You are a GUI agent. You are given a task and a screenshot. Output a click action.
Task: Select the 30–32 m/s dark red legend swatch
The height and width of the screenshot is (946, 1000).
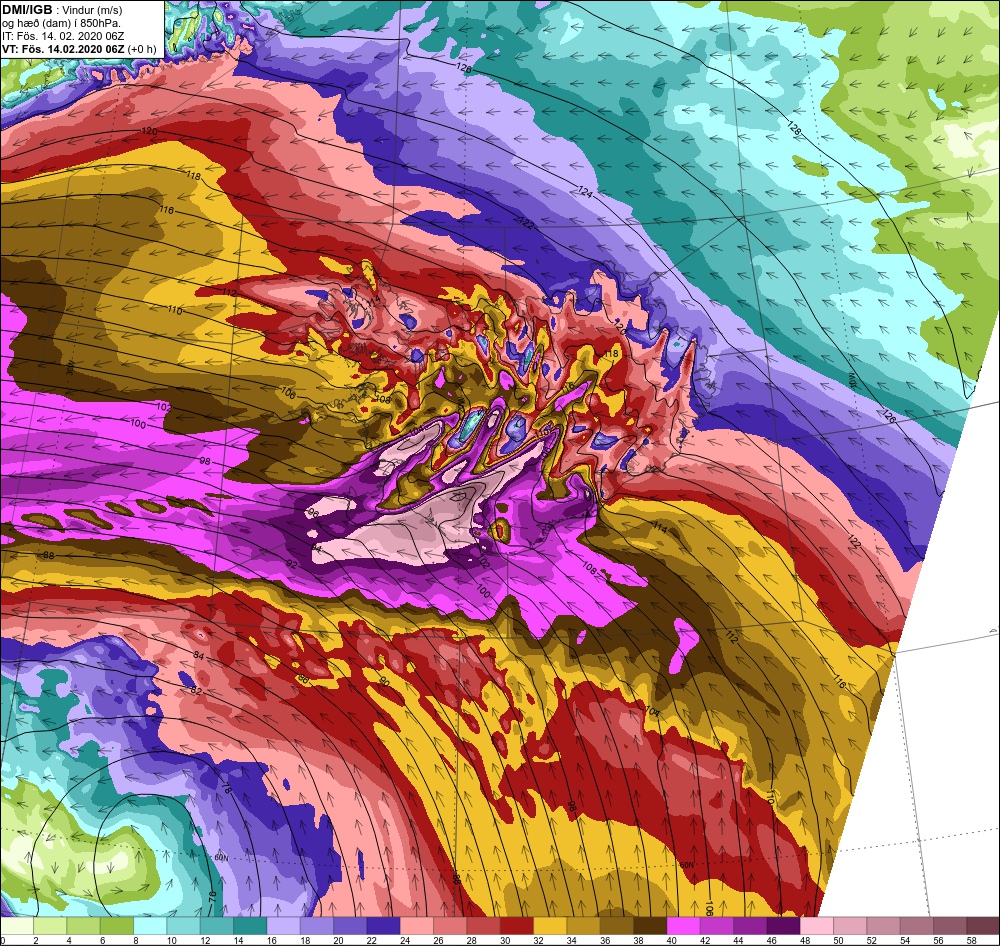point(517,926)
